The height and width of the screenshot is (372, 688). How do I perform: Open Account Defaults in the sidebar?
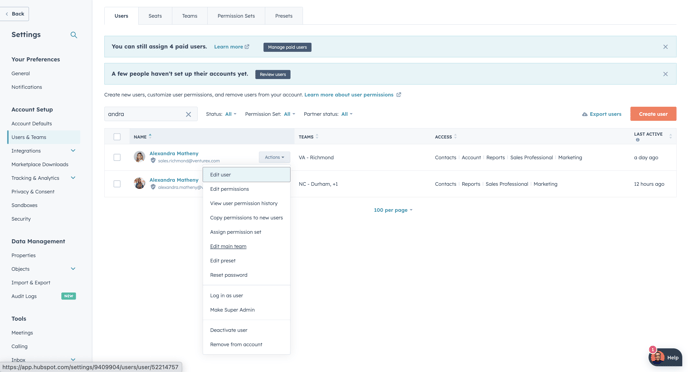click(x=32, y=124)
